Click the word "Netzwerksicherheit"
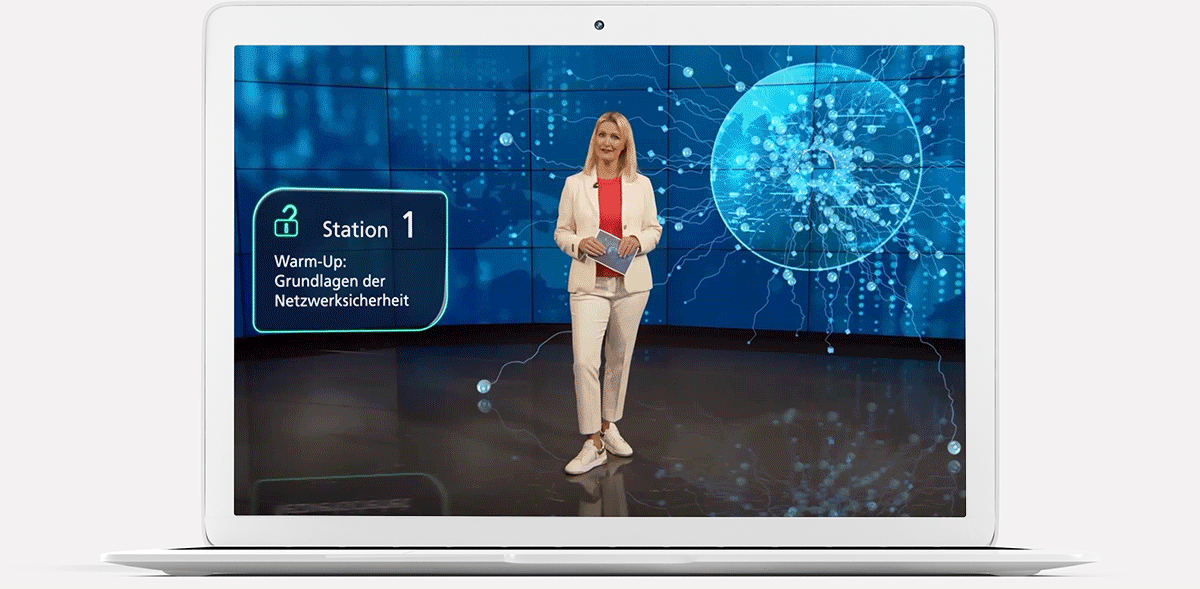Viewport: 1200px width, 589px height. 342,300
